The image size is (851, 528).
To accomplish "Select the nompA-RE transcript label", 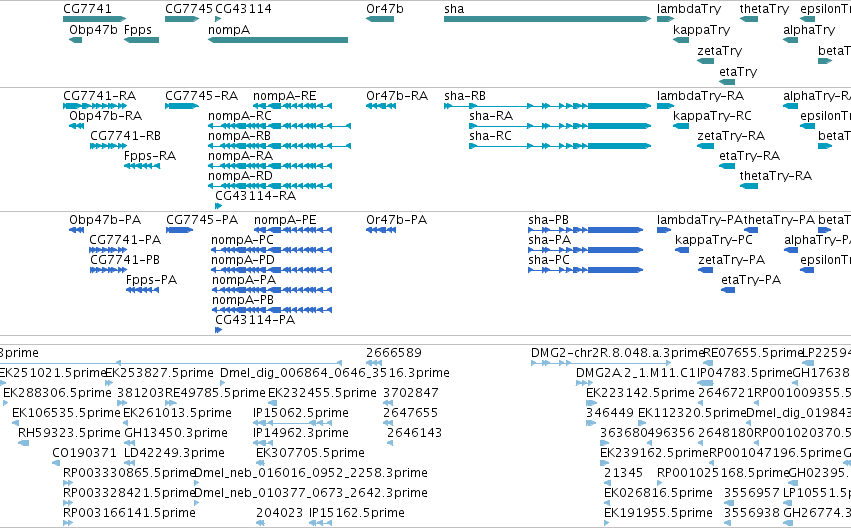I will 284,96.
